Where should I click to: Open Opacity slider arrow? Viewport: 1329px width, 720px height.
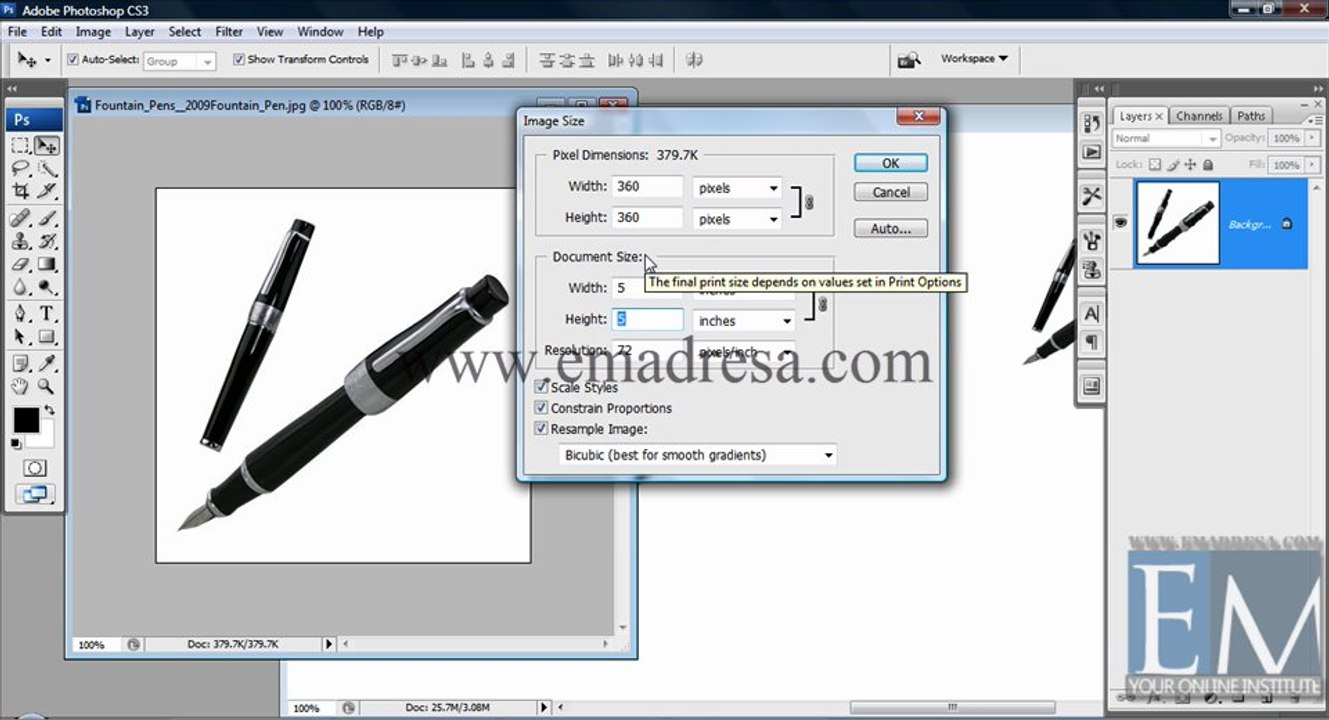[x=1311, y=139]
